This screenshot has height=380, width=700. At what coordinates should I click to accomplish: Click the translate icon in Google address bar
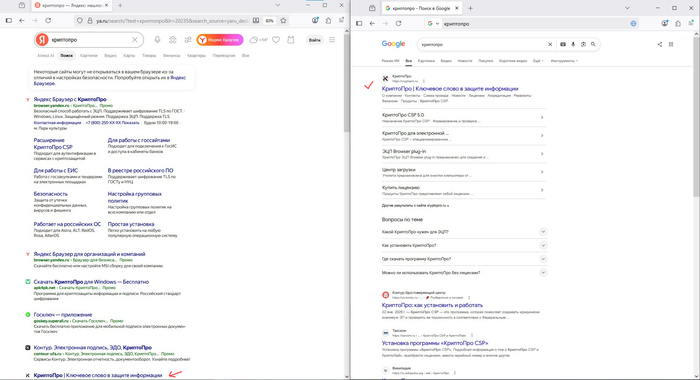[633, 24]
